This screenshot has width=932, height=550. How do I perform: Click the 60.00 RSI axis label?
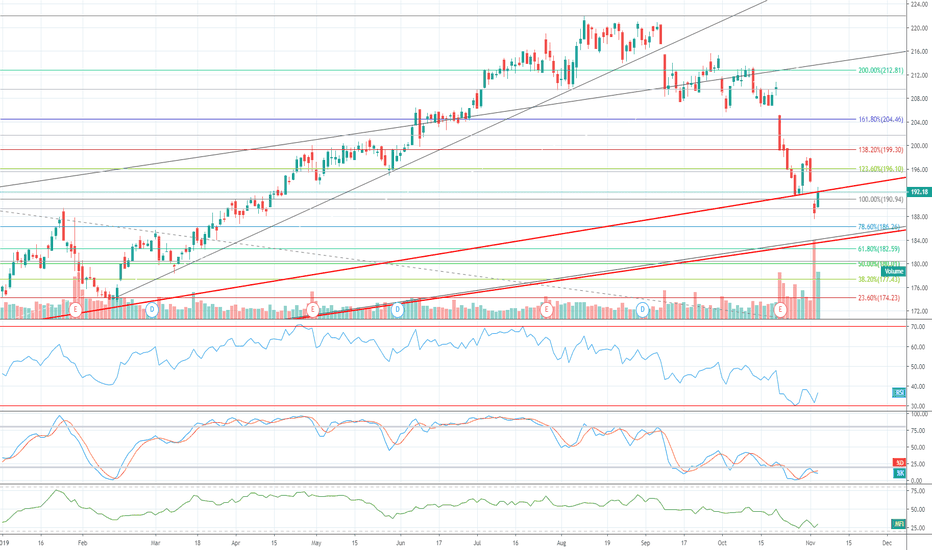918,347
